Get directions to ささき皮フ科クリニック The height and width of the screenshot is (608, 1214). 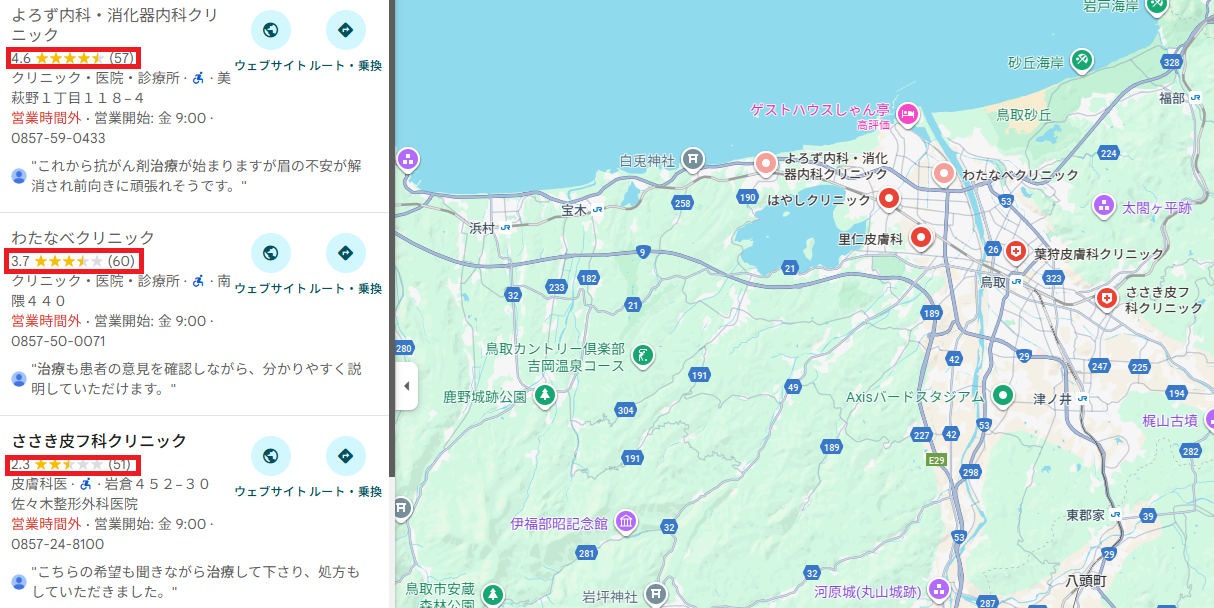point(346,456)
